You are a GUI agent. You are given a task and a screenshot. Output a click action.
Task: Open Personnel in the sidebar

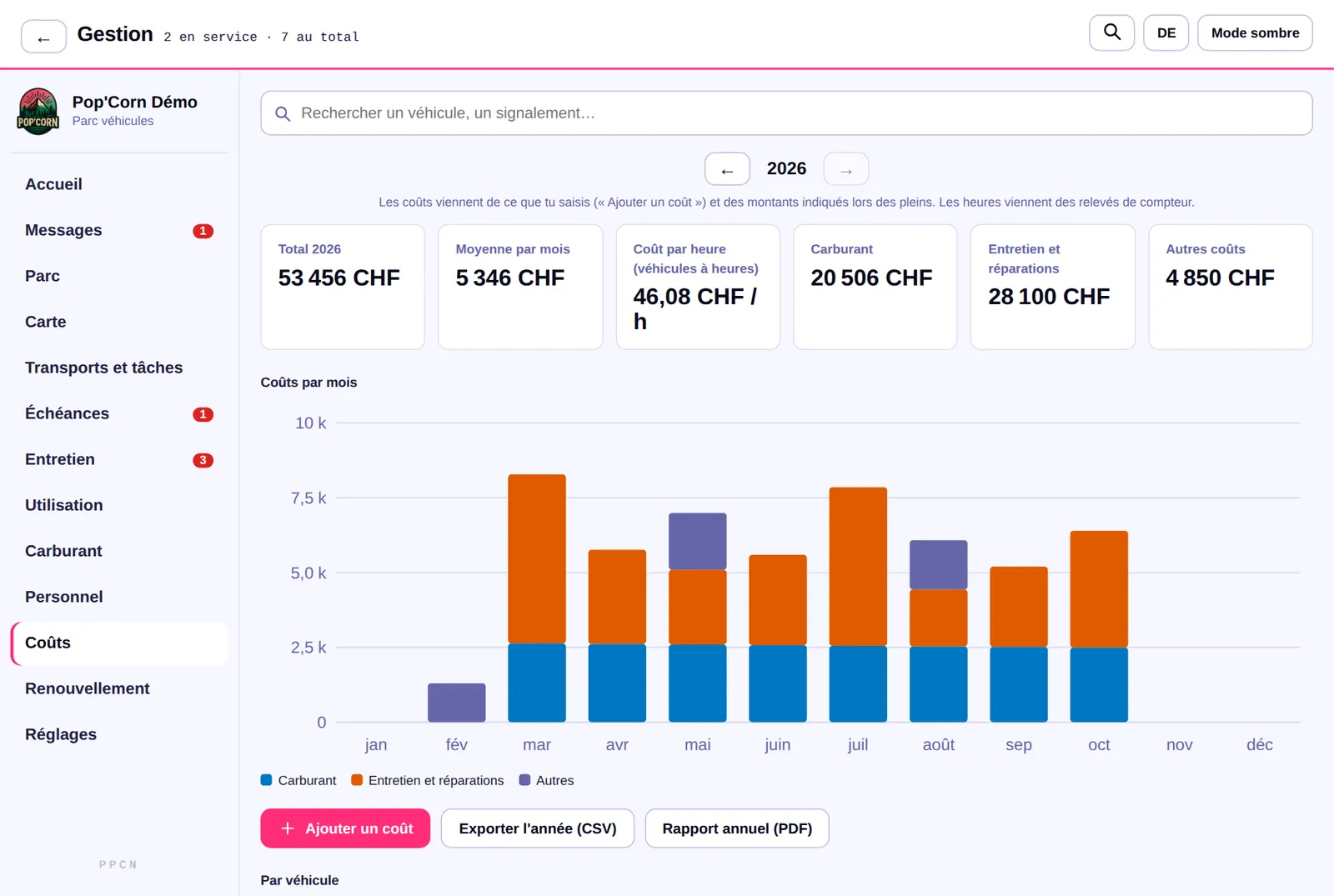pyautogui.click(x=119, y=597)
